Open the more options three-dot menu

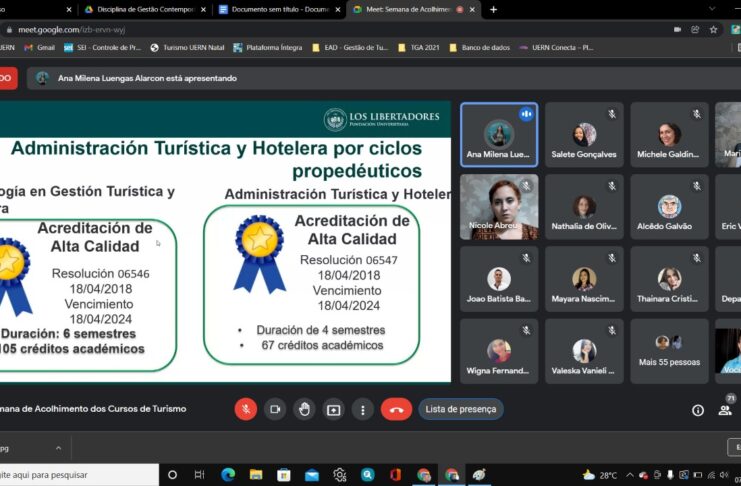tap(363, 409)
